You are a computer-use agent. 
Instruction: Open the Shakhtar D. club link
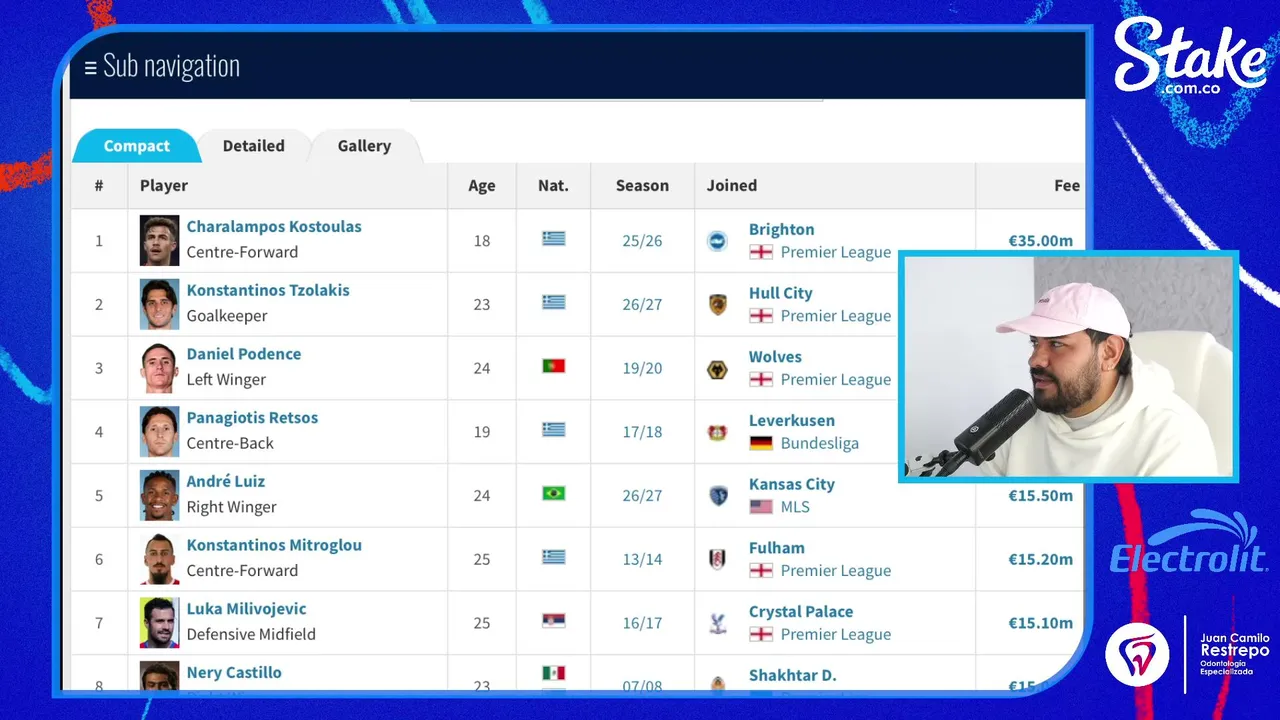point(792,675)
